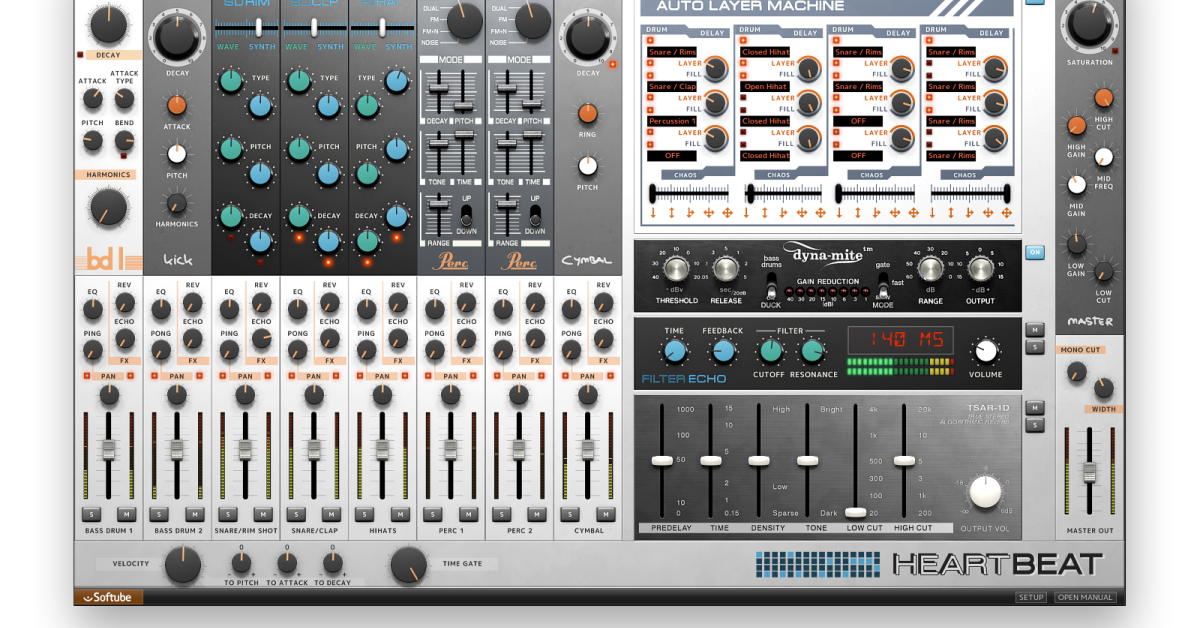This screenshot has height=628, width=1200.
Task: Click the dyna-mite Release knob
Action: pyautogui.click(x=726, y=268)
